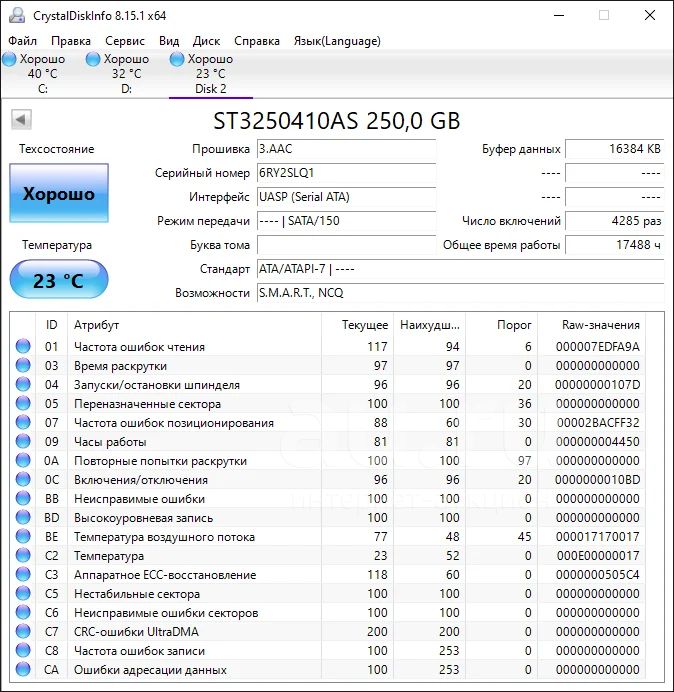This screenshot has width=674, height=692.
Task: Click the serial number field 6RY2SLQ1
Action: point(345,173)
